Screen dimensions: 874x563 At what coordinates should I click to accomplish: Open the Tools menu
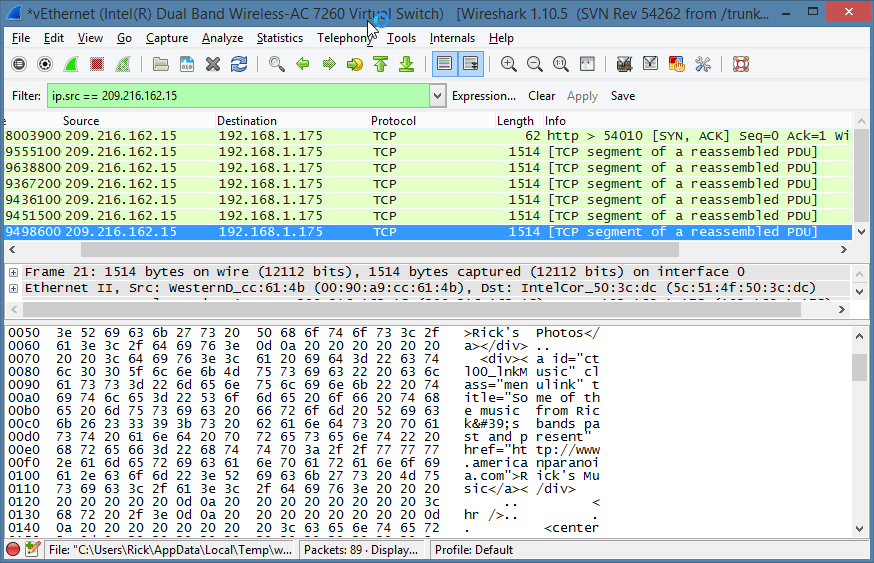pos(401,38)
